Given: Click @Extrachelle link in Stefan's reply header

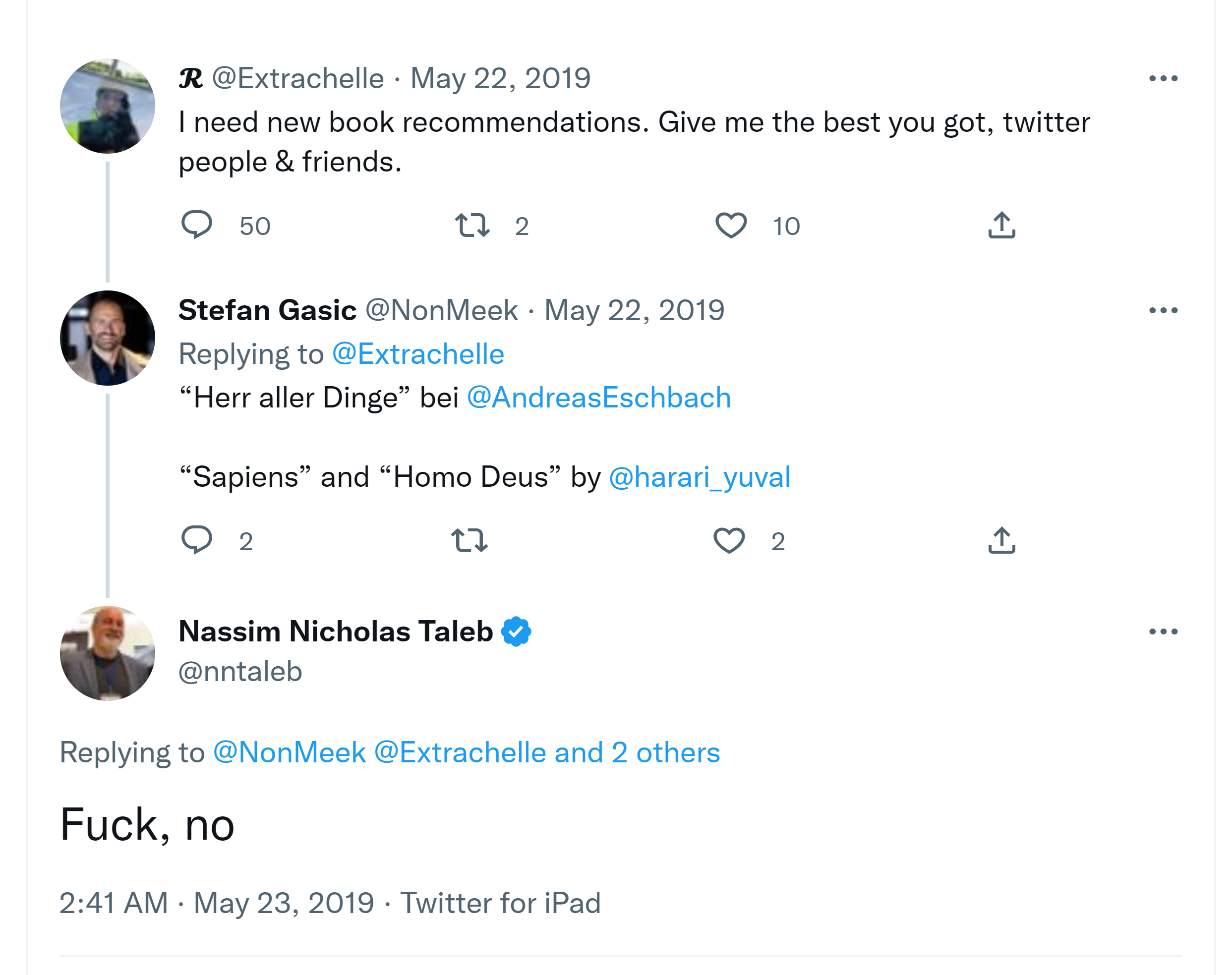Looking at the screenshot, I should click(x=418, y=354).
